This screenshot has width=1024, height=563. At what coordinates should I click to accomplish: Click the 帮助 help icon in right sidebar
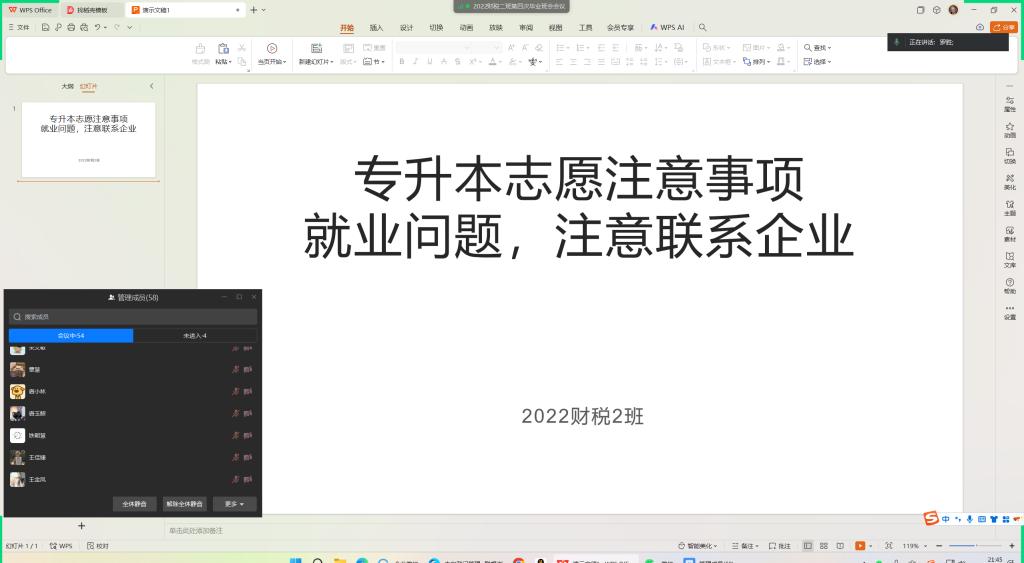tap(1009, 284)
